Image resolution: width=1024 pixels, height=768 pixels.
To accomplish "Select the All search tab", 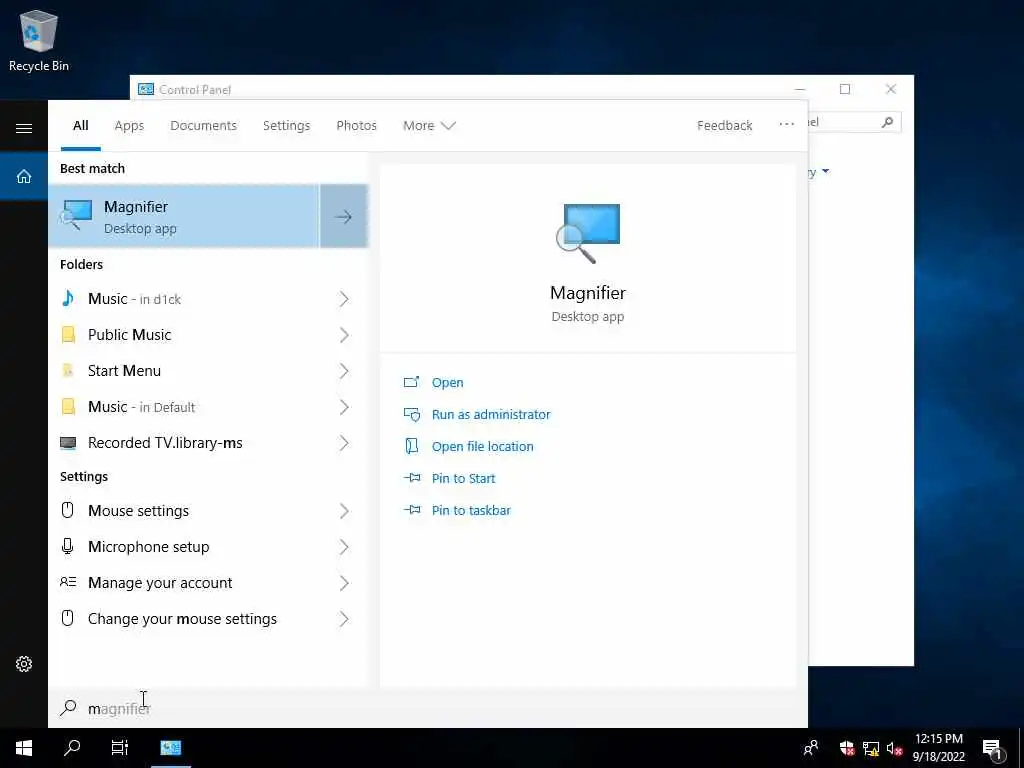I will 80,125.
